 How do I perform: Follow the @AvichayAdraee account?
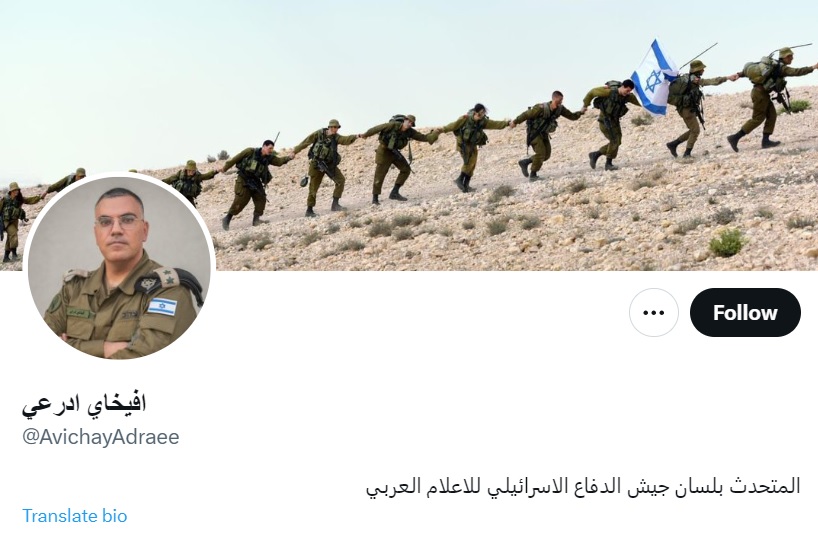coord(745,313)
